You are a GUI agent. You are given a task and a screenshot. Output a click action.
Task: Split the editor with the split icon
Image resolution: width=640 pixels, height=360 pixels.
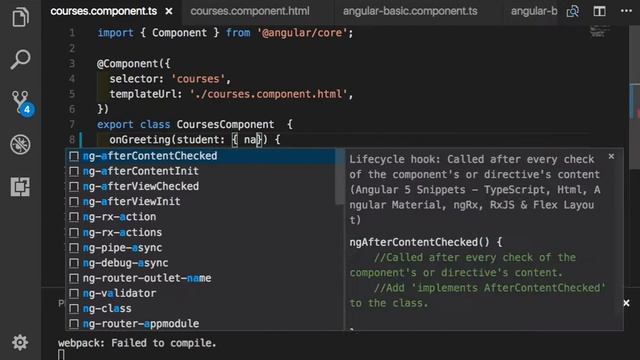point(599,11)
